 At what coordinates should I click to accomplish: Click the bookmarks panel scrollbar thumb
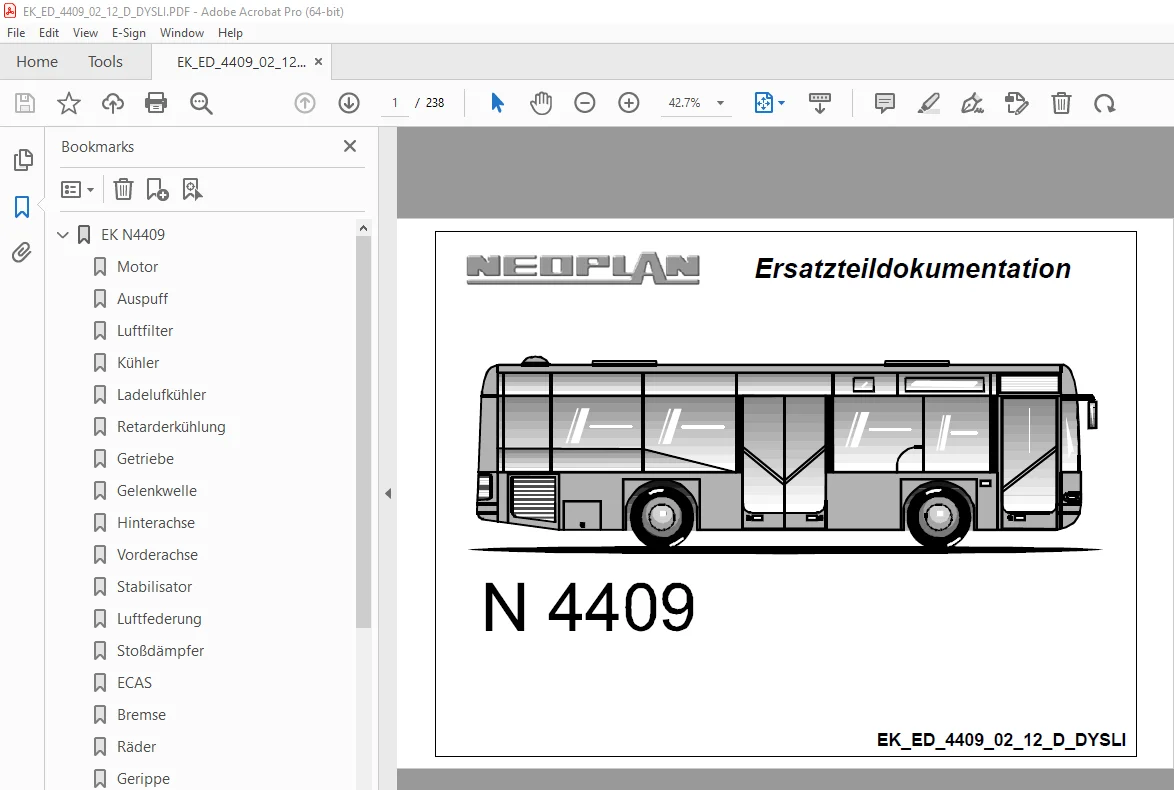tap(363, 431)
